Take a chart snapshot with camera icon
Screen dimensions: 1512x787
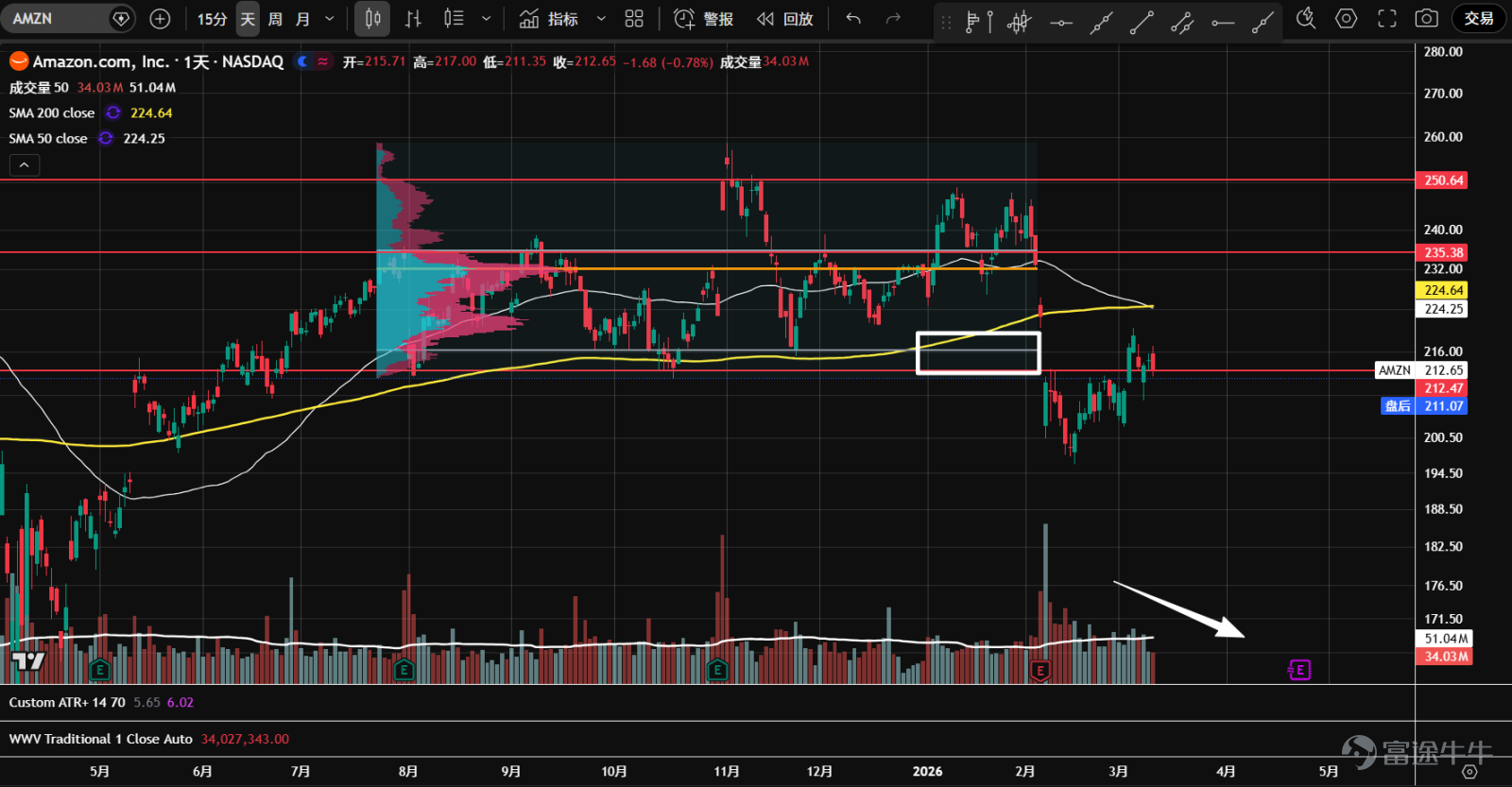click(x=1427, y=19)
